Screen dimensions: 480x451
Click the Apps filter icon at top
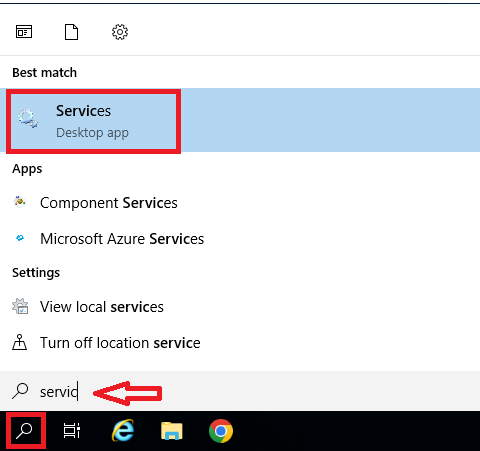[x=24, y=32]
